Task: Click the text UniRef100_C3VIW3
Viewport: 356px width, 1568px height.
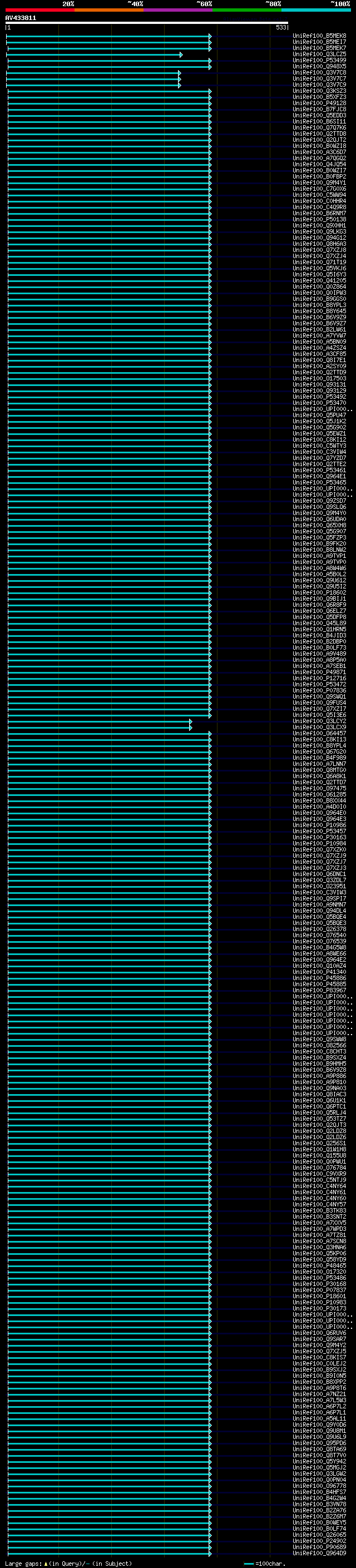Action: [319, 892]
